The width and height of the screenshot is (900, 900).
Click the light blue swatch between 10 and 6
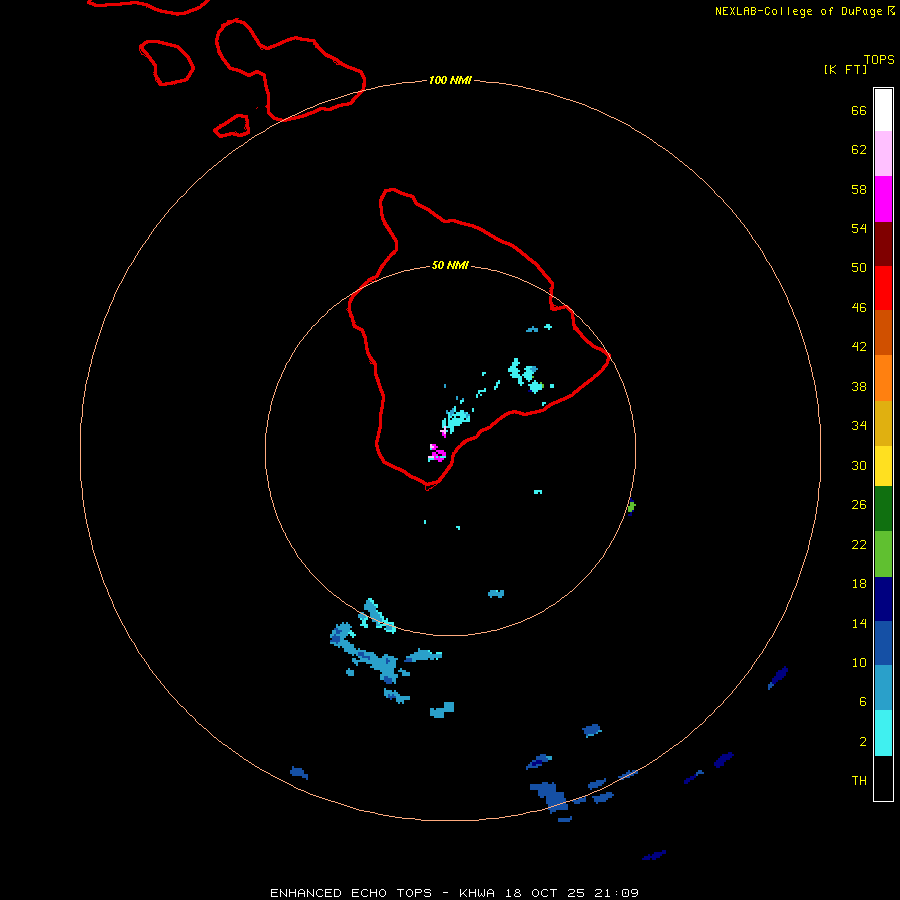click(x=883, y=688)
